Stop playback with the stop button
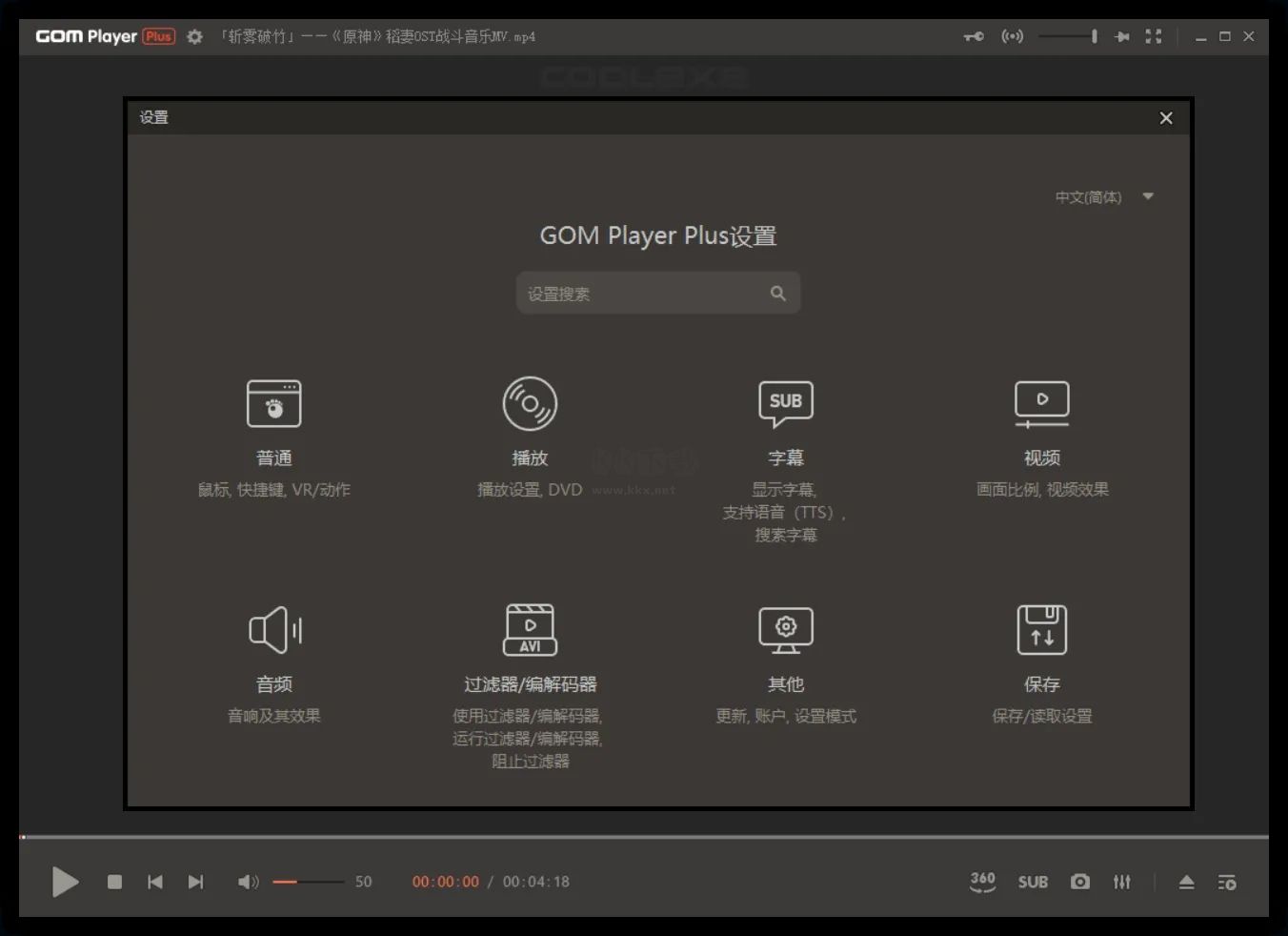This screenshot has width=1288, height=936. coord(114,882)
